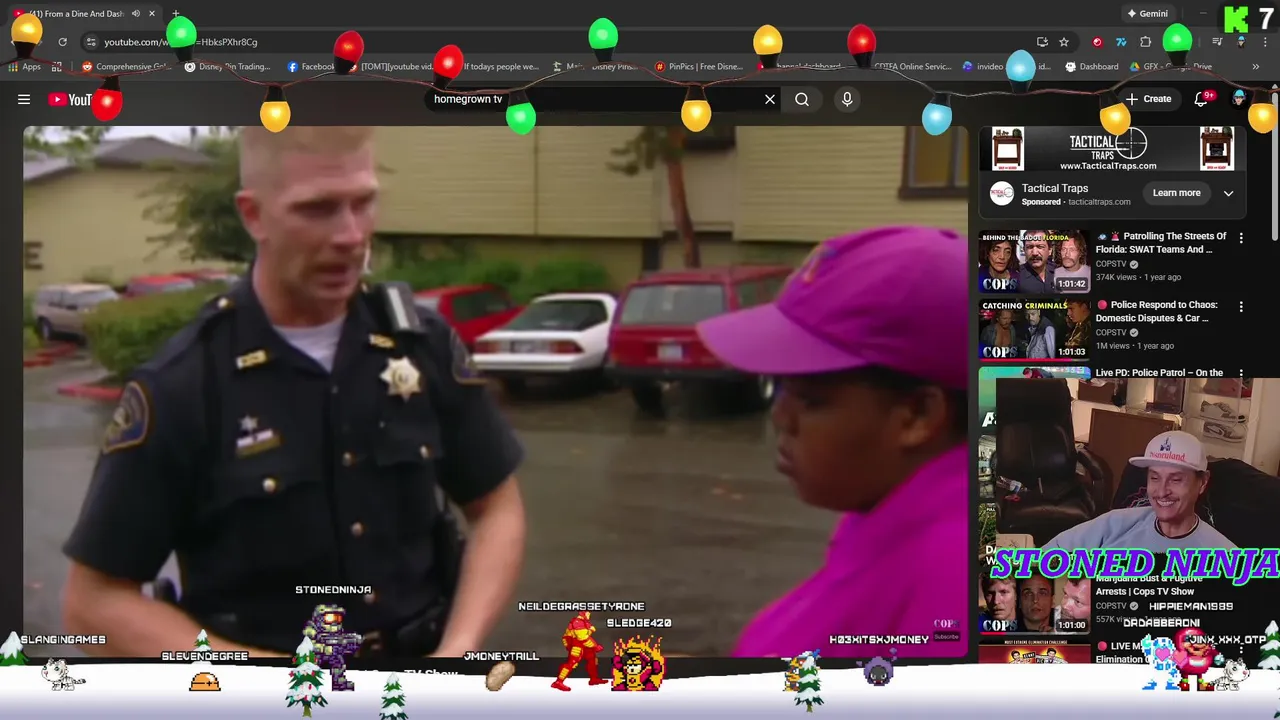
Task: Open the Dashboard bookmark
Action: (1092, 67)
